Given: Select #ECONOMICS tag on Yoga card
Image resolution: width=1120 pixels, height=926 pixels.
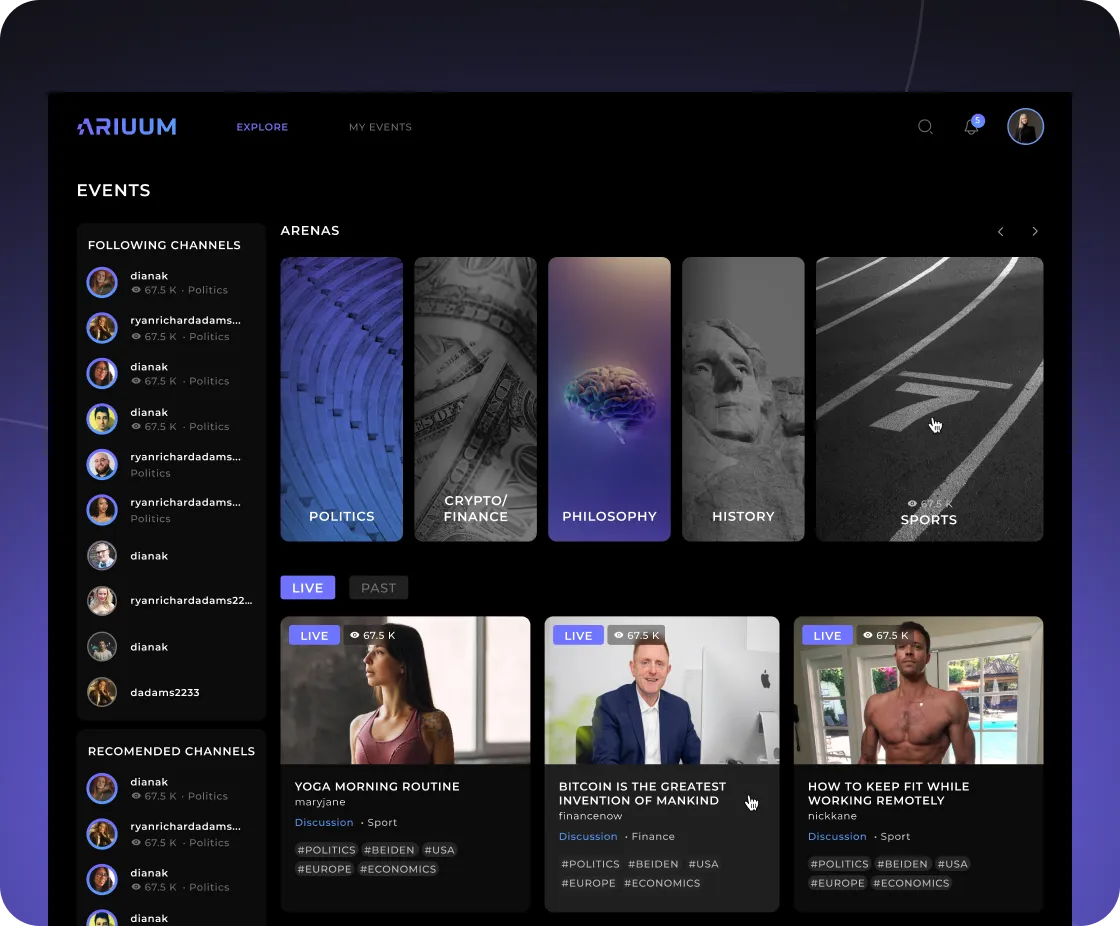Looking at the screenshot, I should click(398, 869).
